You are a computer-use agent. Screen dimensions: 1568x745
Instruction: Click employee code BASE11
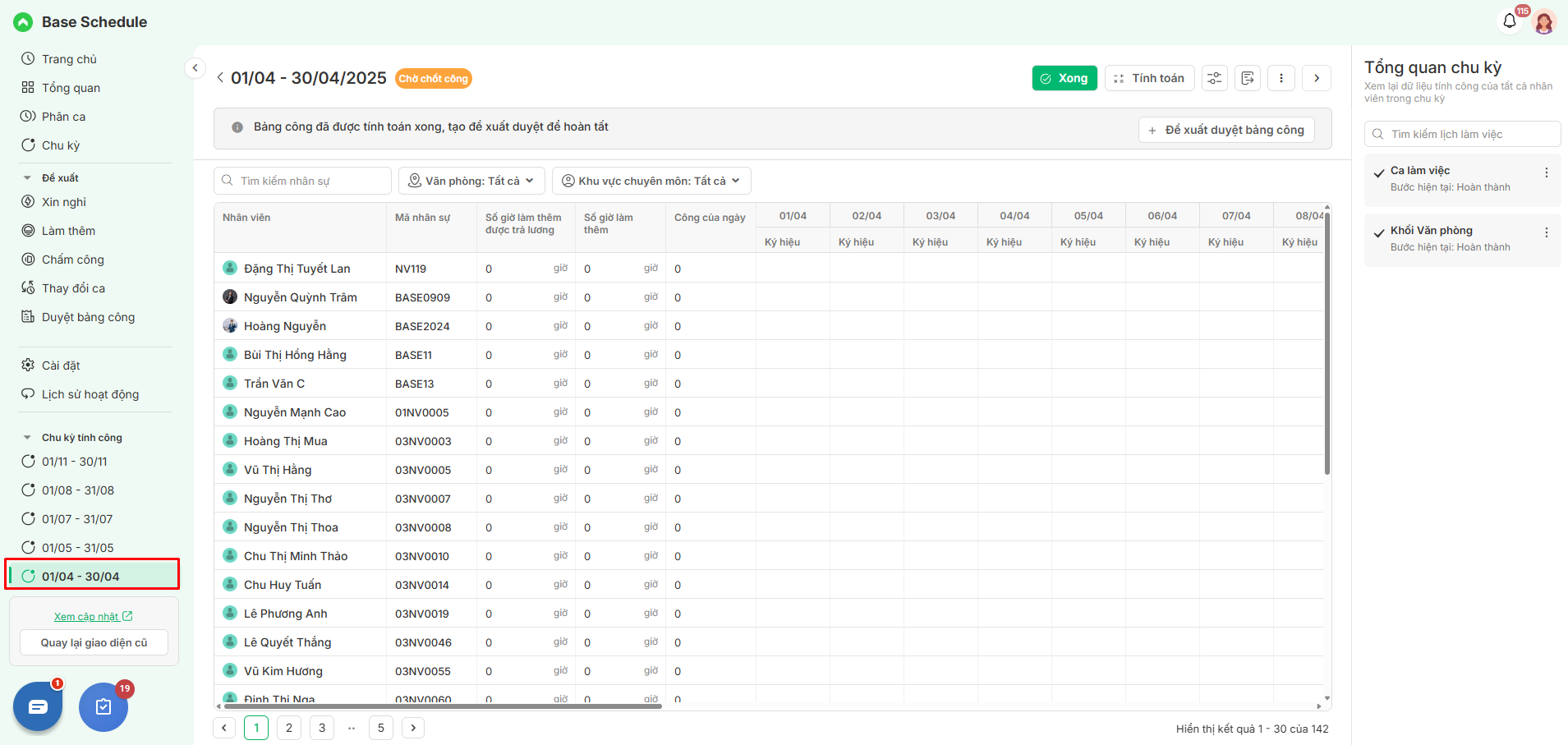click(413, 355)
